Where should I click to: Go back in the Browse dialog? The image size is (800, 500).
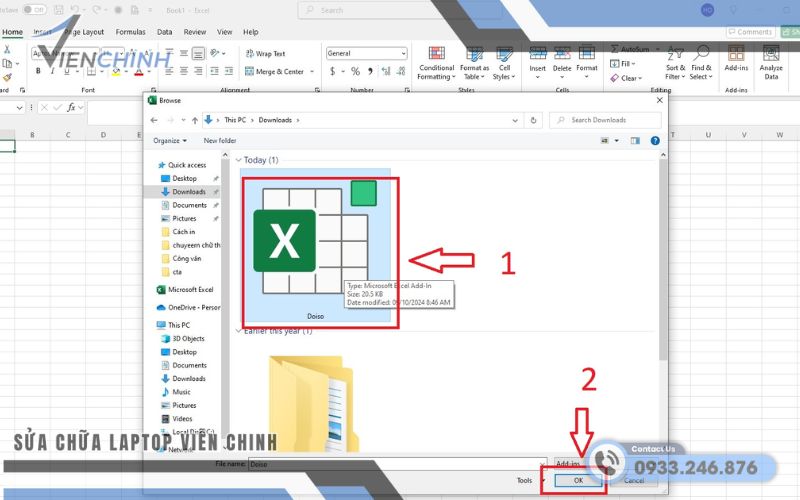coord(154,120)
